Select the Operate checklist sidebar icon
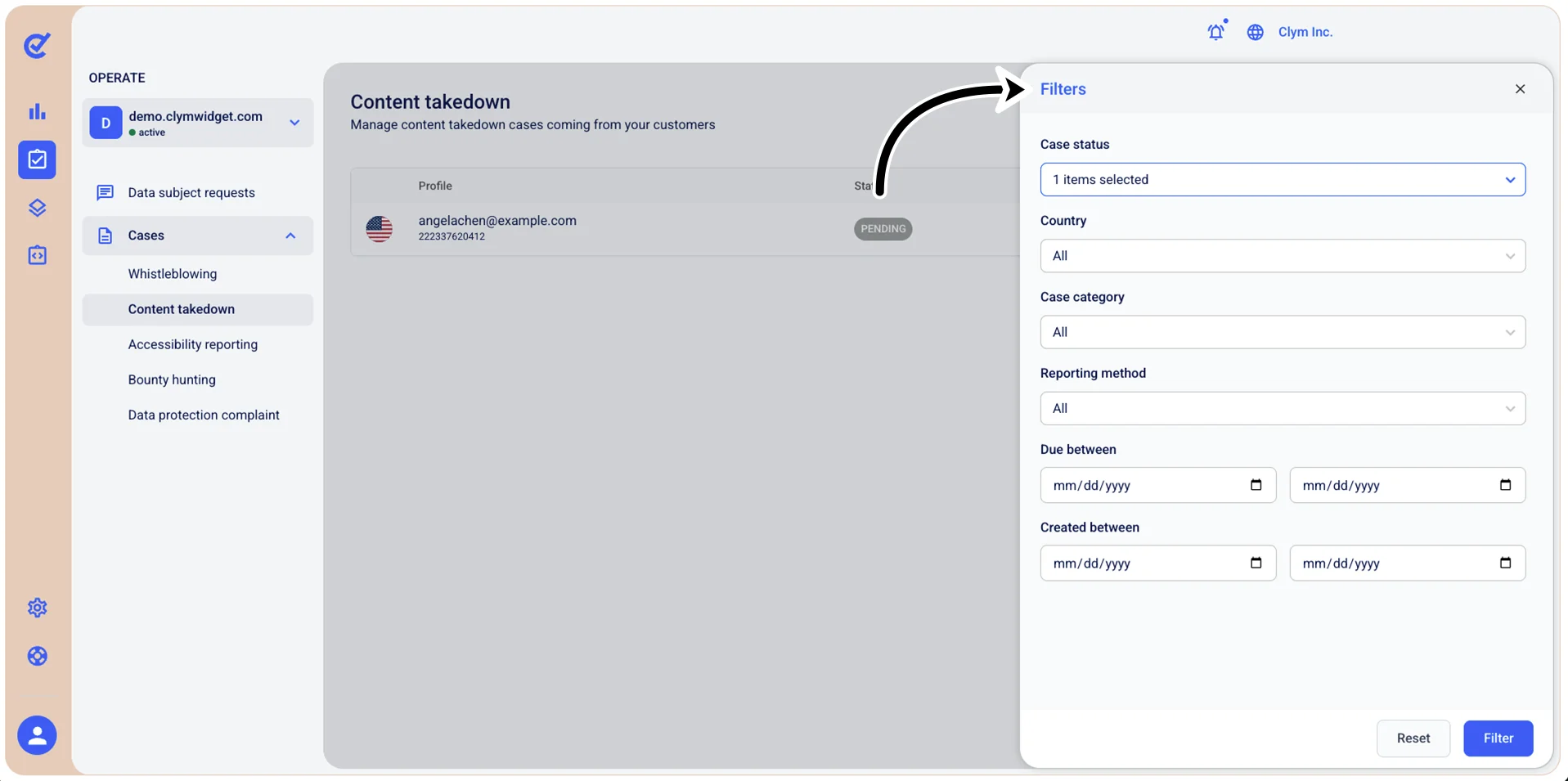 [x=37, y=159]
